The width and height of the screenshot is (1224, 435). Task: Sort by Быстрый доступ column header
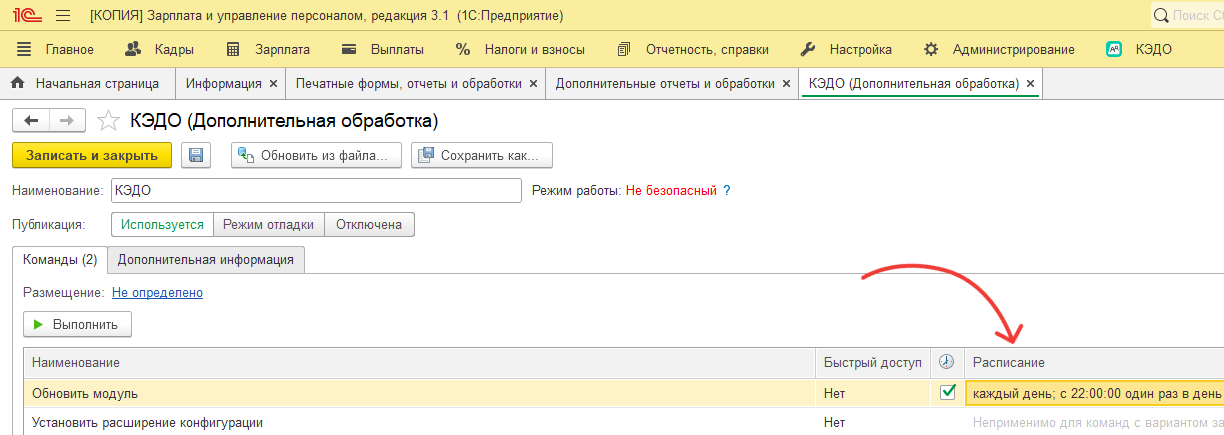(873, 362)
